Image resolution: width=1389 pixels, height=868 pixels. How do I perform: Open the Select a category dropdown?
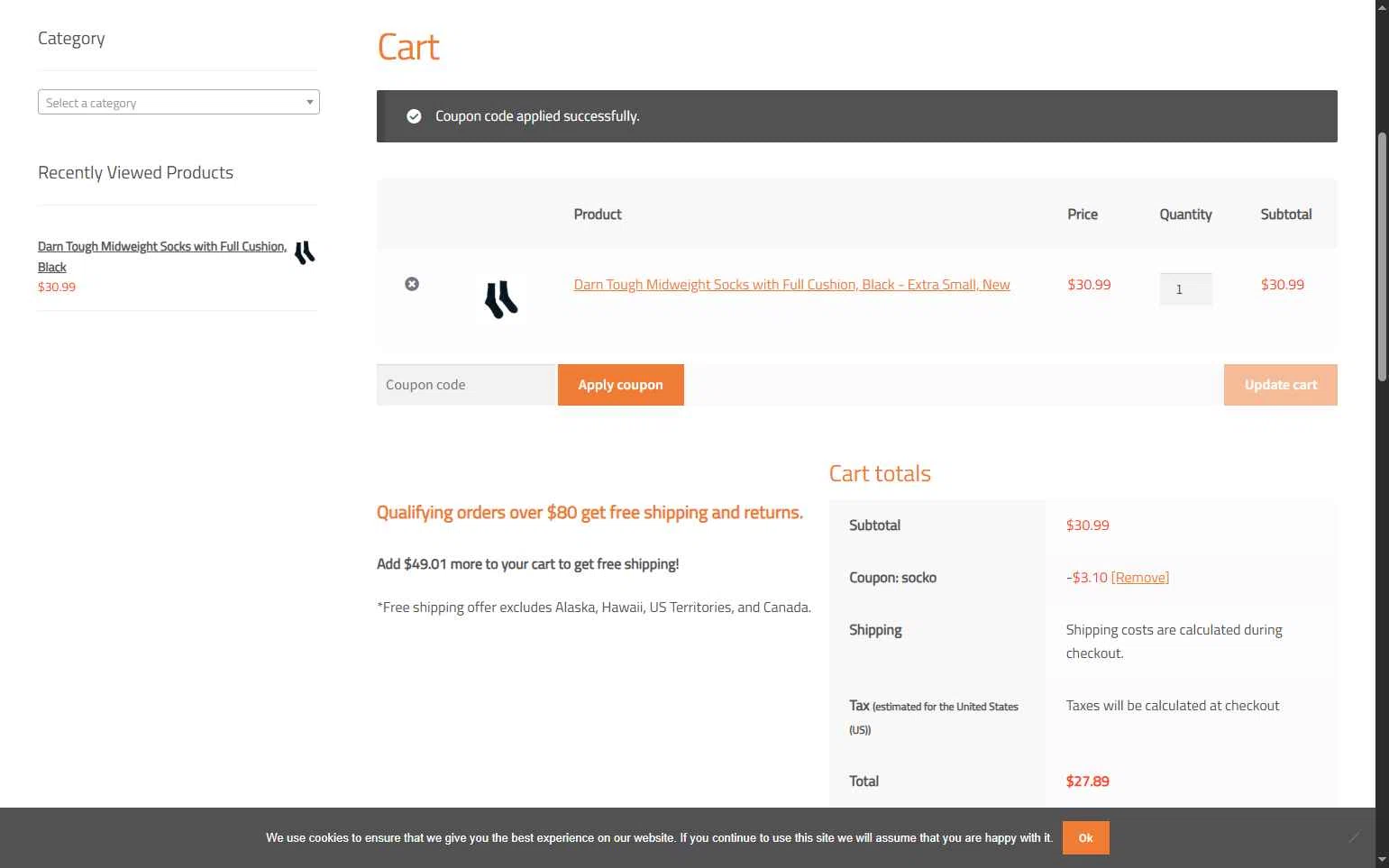(x=178, y=102)
